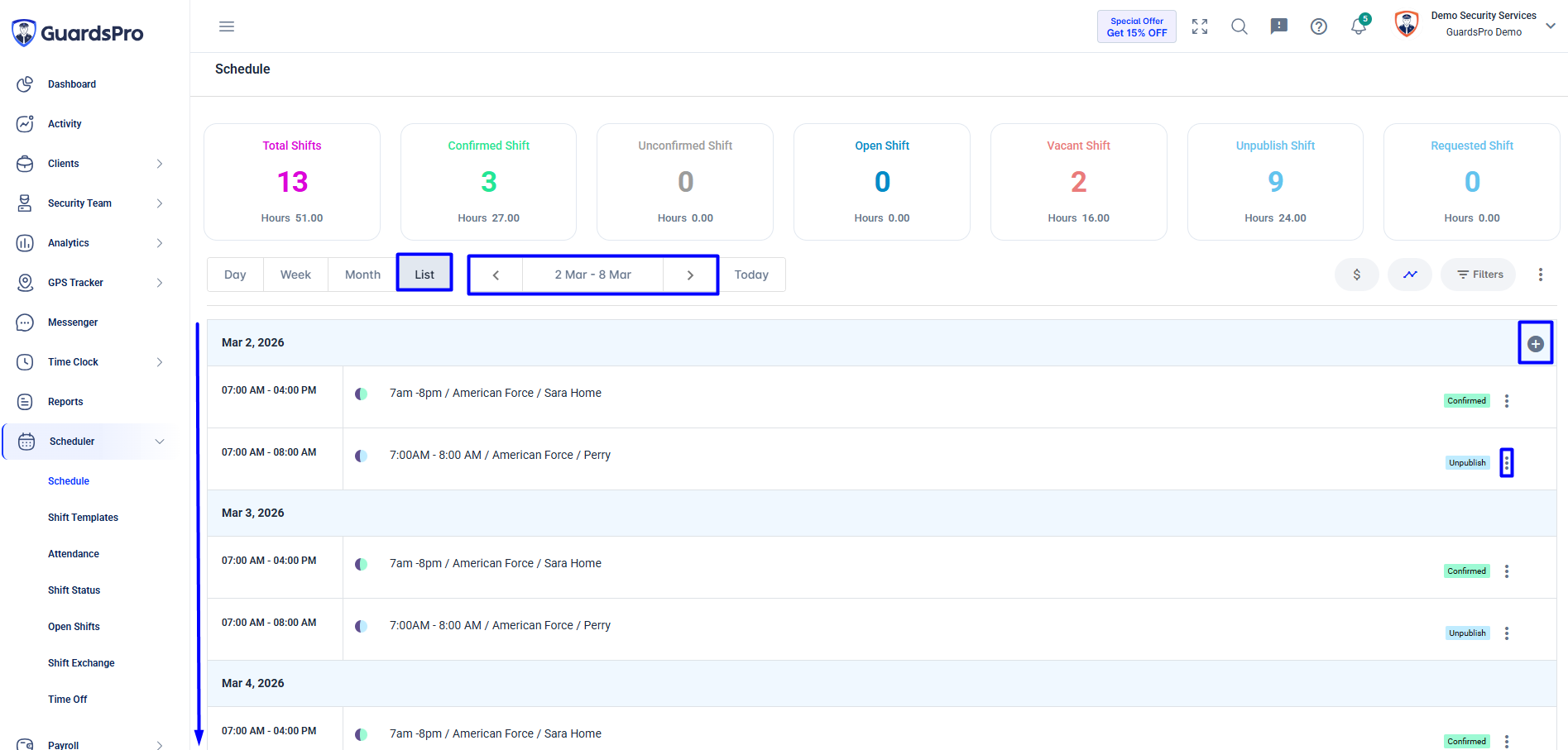Switch to Day view
1568x750 pixels.
[235, 275]
